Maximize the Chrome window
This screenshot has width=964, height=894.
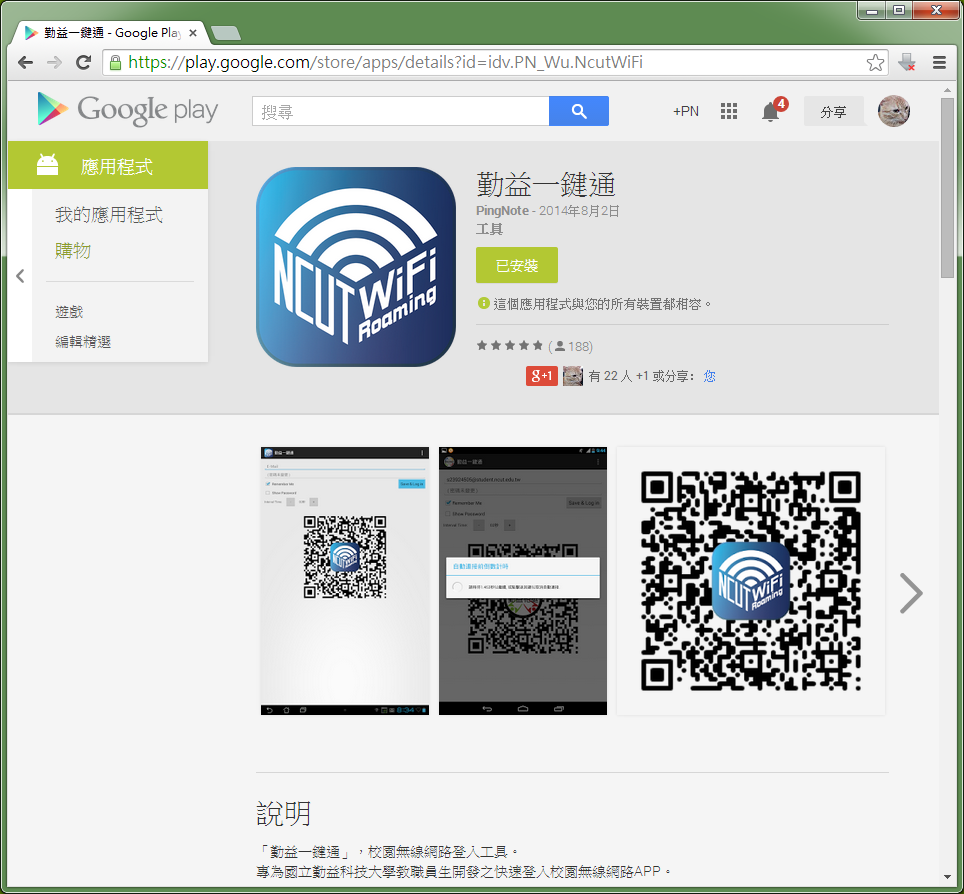click(899, 10)
